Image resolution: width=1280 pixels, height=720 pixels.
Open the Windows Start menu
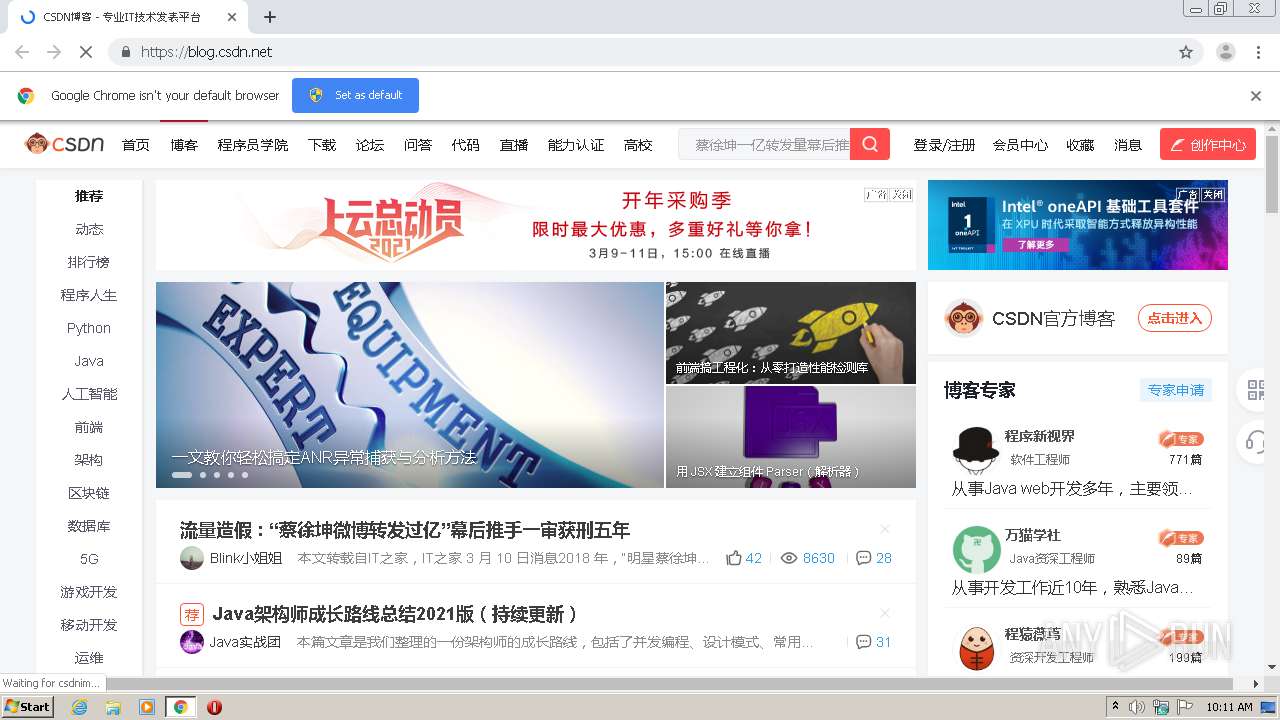(28, 707)
